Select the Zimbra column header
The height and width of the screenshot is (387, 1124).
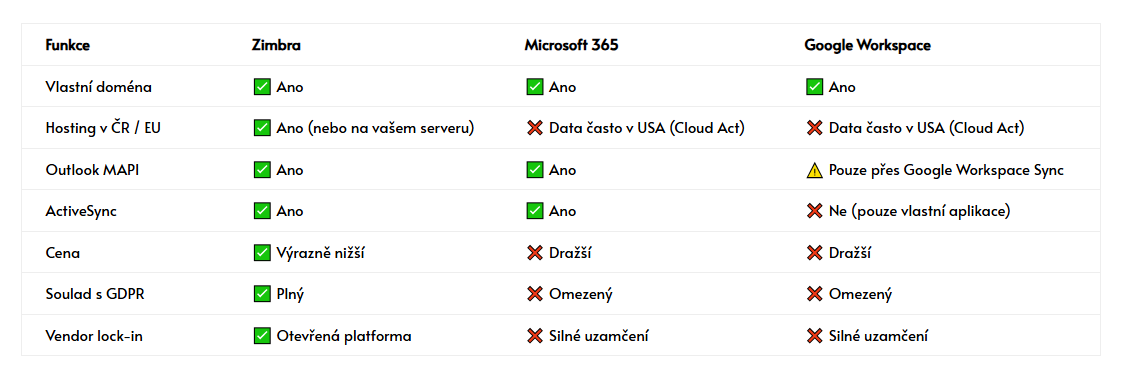[x=276, y=45]
